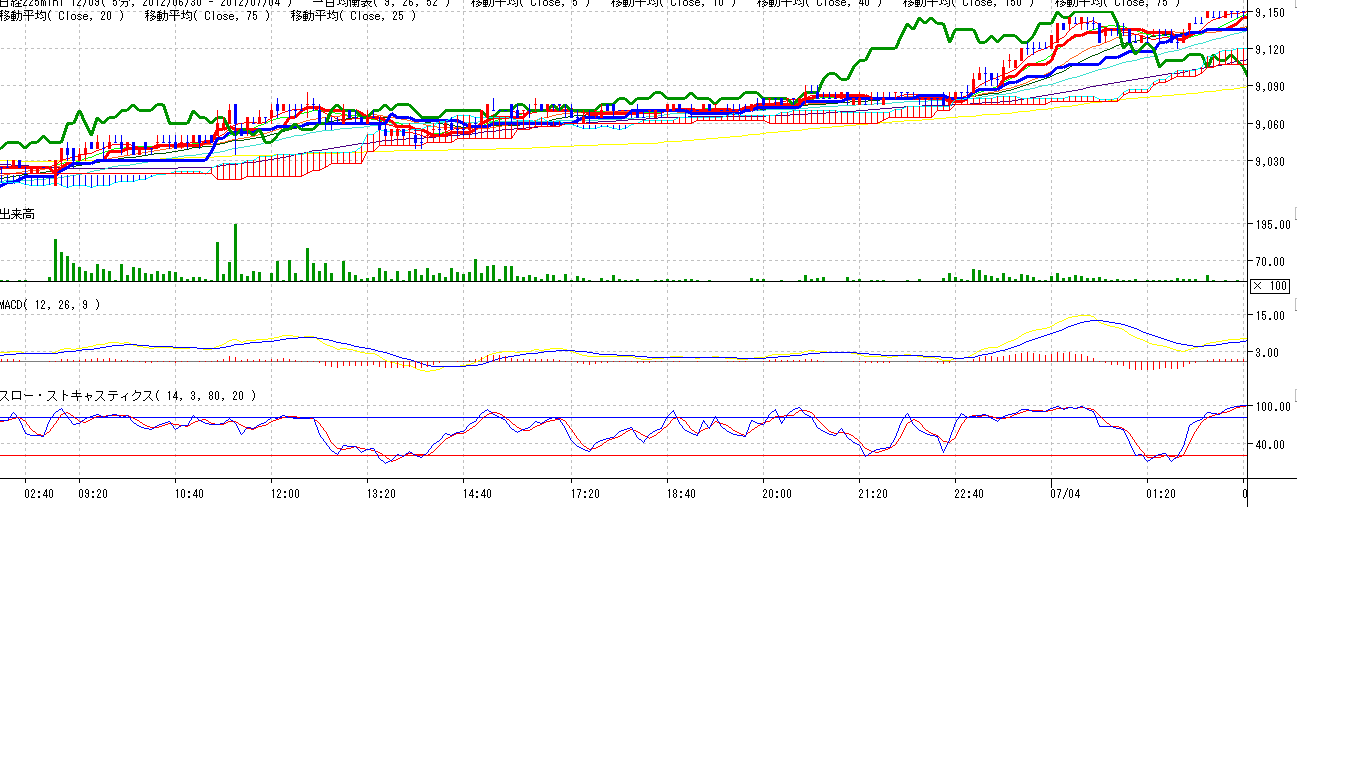Click the 40.00 stochastics scale label
The width and height of the screenshot is (1366, 768).
(x=1275, y=444)
